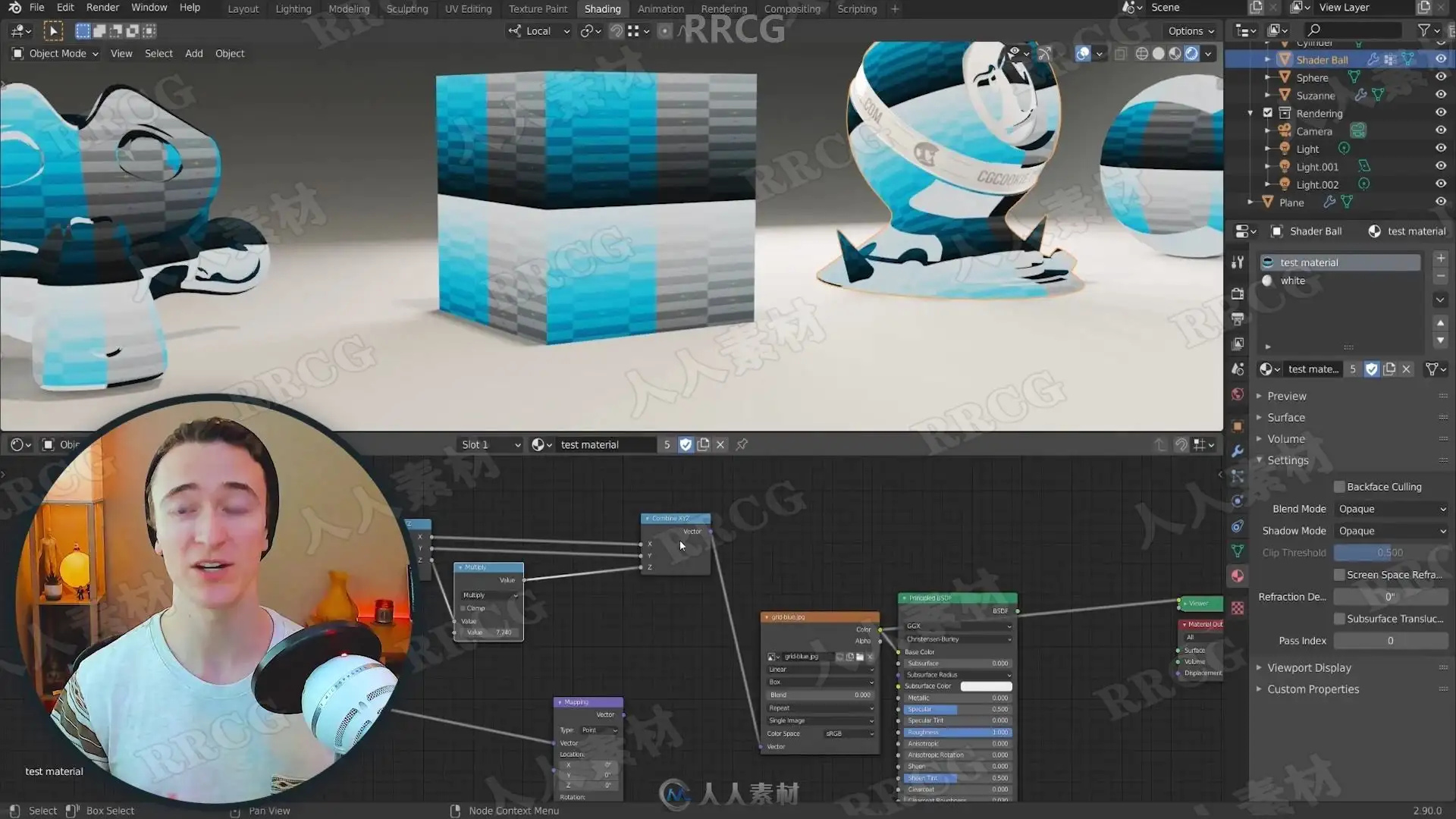This screenshot has height=819, width=1456.
Task: Open the Tool properties tab icon
Action: [1238, 262]
